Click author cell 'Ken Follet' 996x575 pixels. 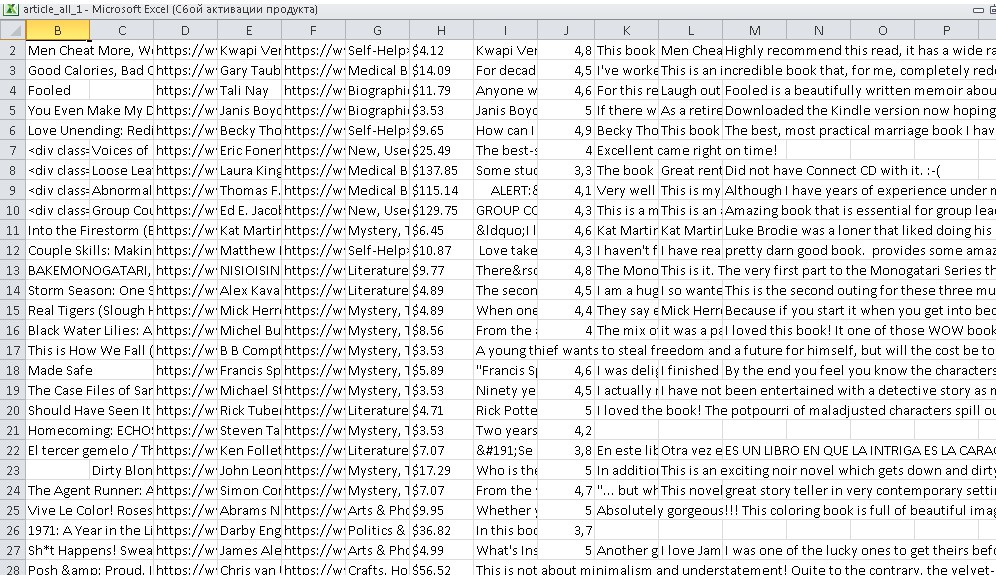[250, 451]
